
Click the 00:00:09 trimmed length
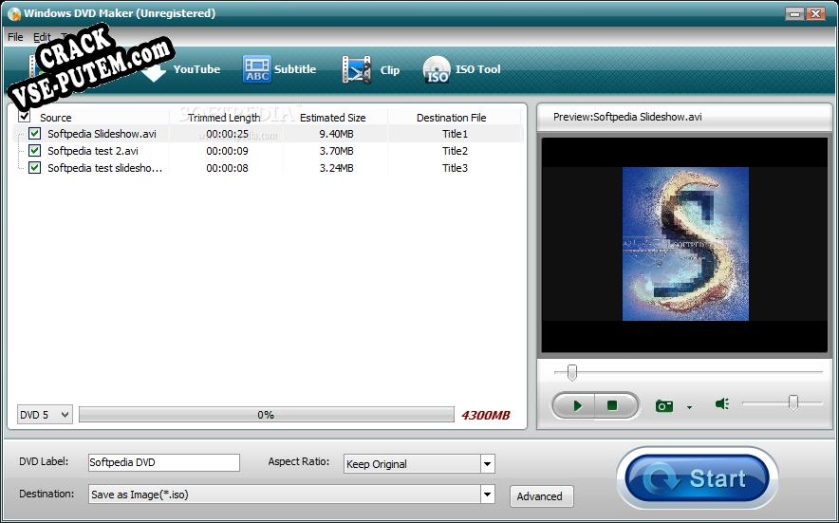pos(227,151)
